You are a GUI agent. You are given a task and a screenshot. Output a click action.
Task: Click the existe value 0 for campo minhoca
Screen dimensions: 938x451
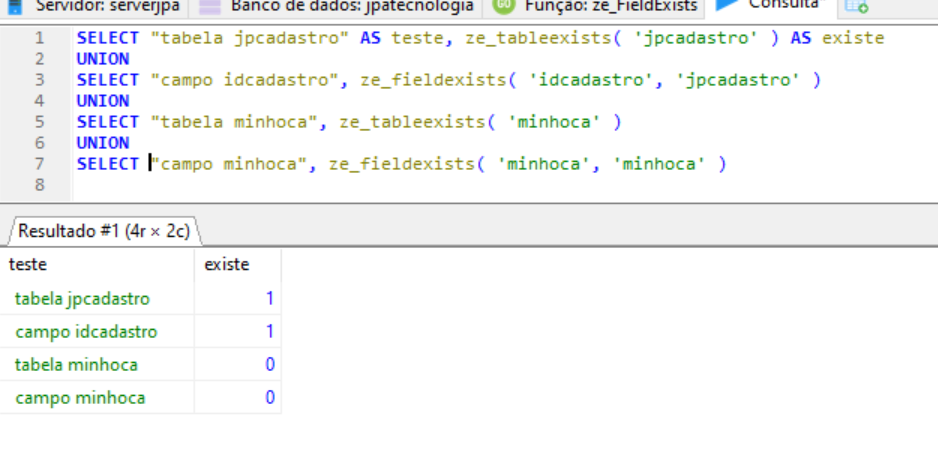[237, 397]
